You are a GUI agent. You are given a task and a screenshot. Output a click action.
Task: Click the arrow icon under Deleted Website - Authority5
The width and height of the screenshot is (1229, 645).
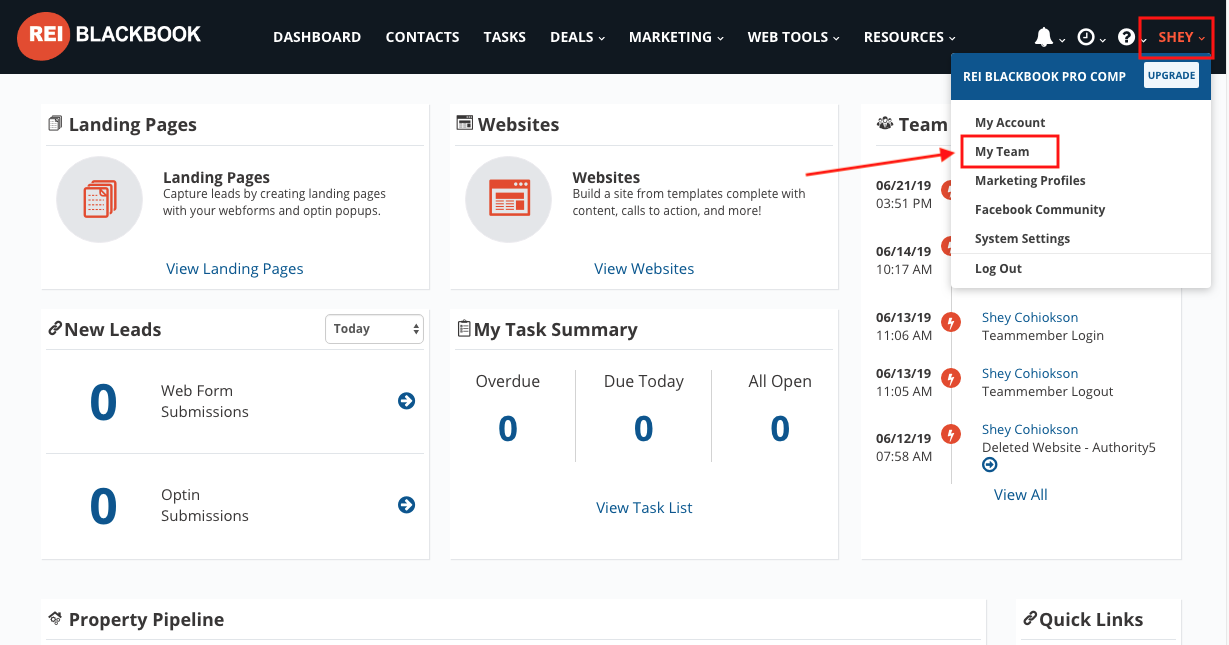[990, 465]
